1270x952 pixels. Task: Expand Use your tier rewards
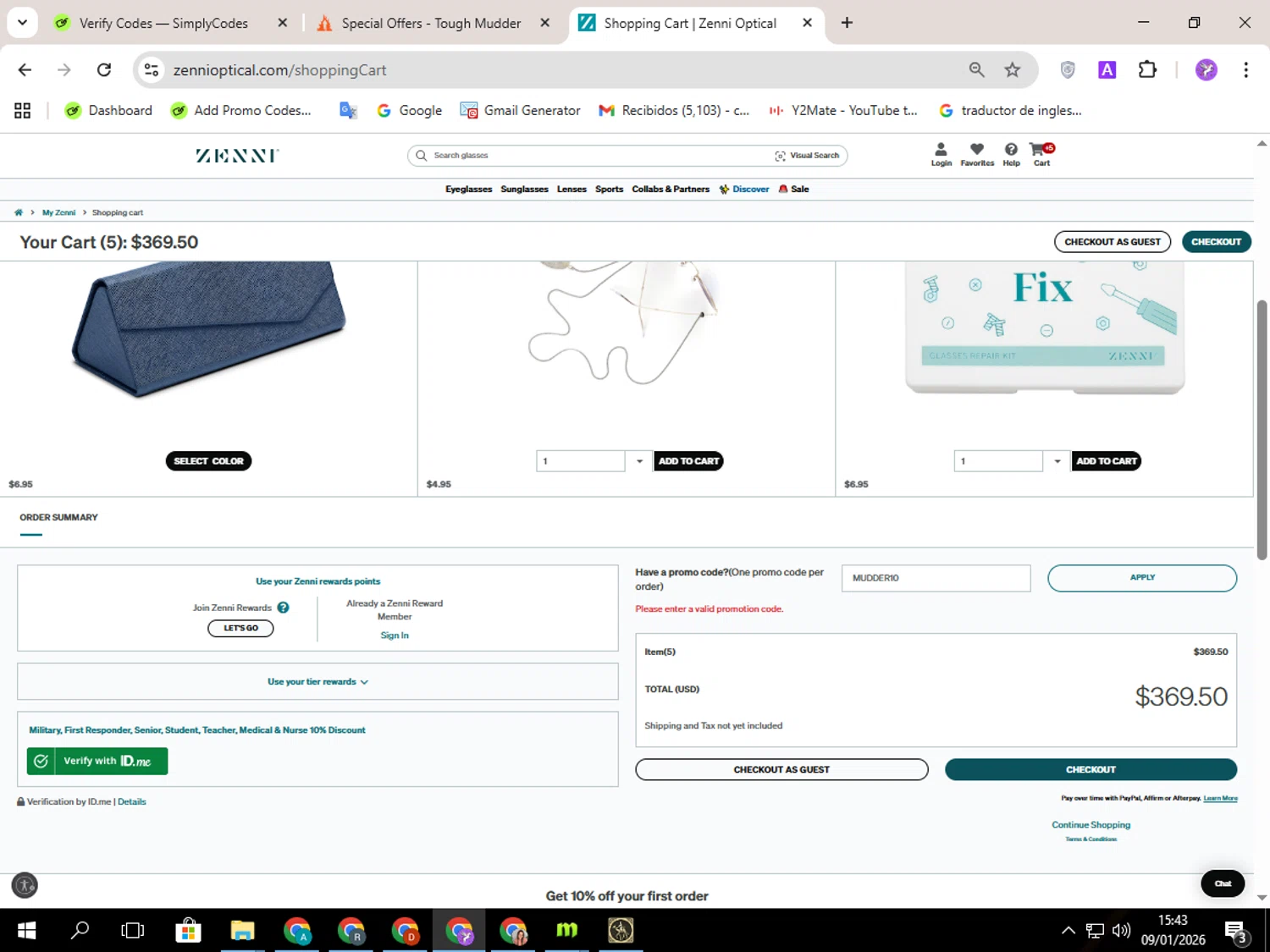pos(317,682)
